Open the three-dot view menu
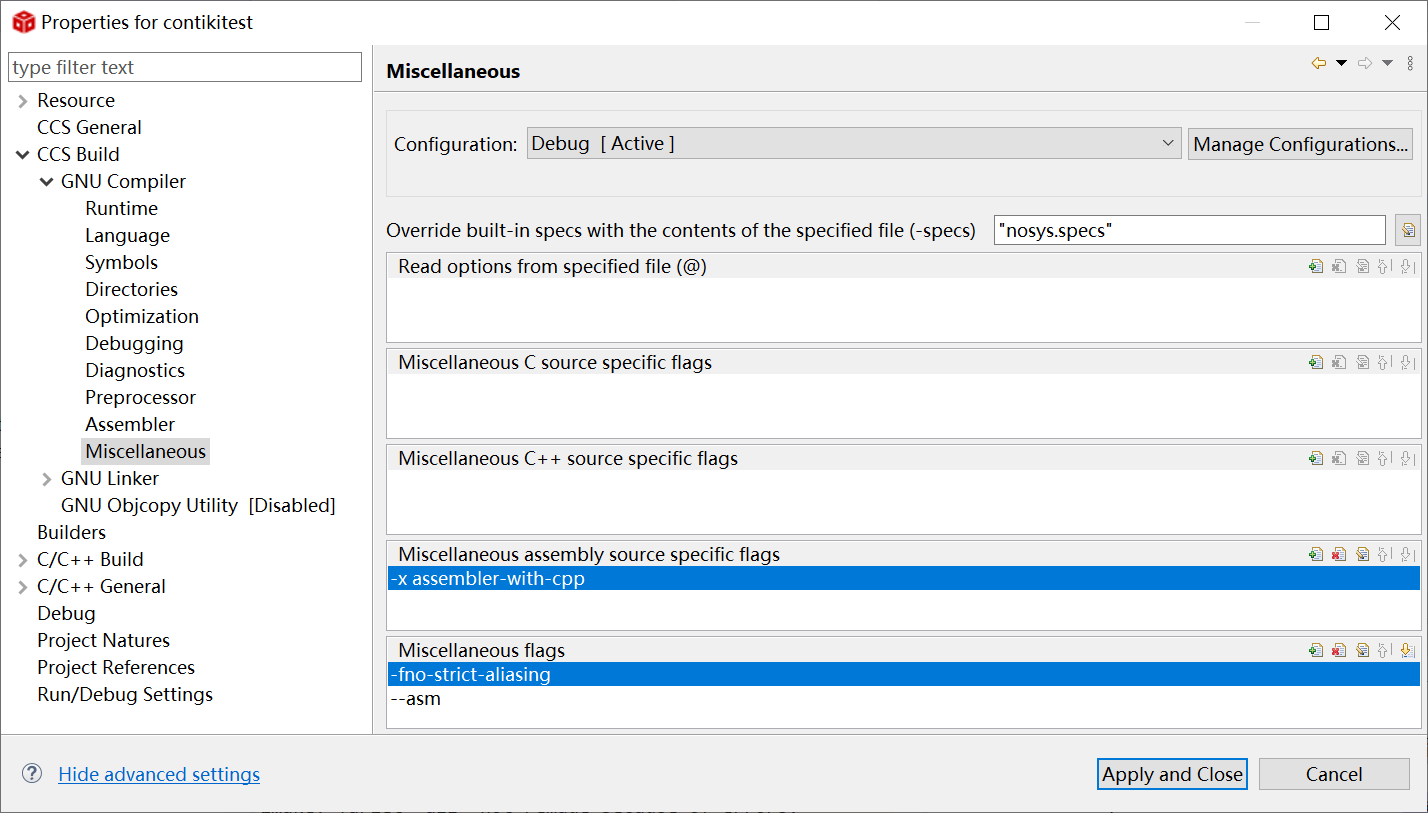Screen dimensions: 1428x813 [1410, 63]
